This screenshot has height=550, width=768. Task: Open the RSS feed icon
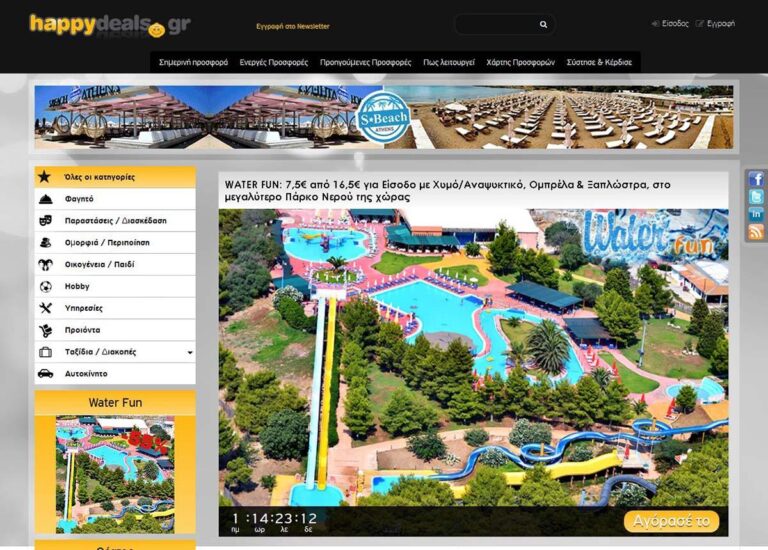(x=756, y=232)
